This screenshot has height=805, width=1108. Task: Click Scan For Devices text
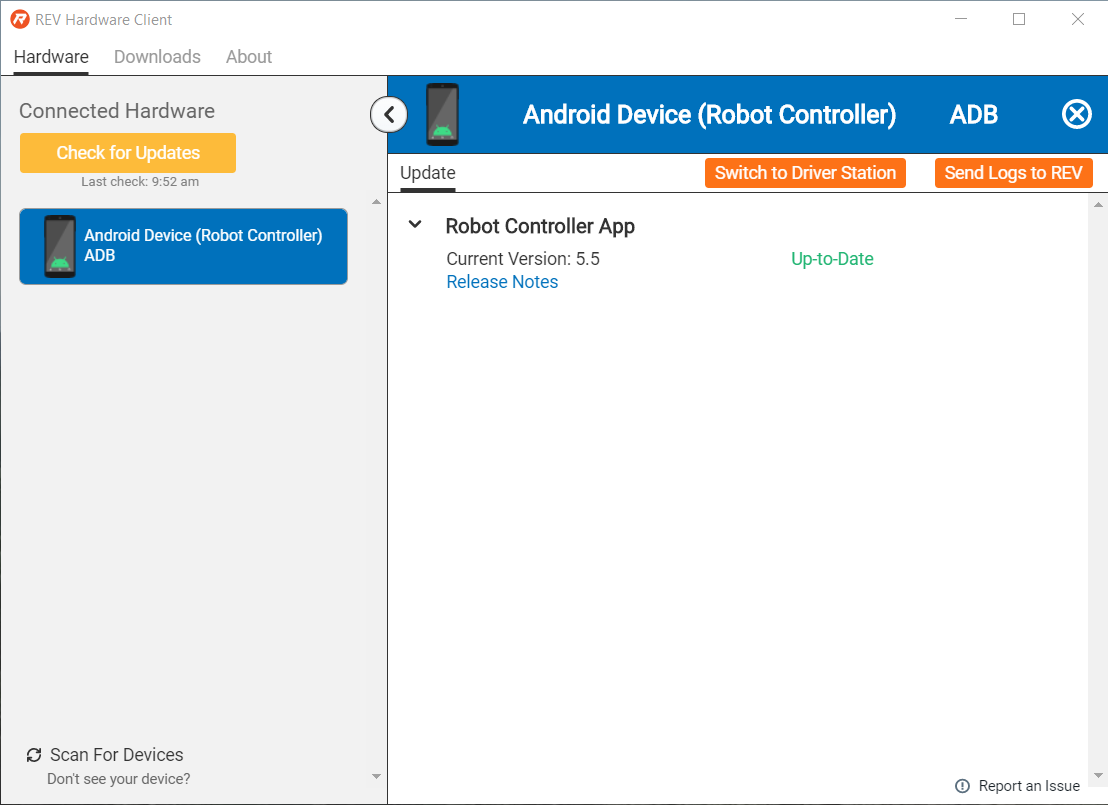click(117, 755)
